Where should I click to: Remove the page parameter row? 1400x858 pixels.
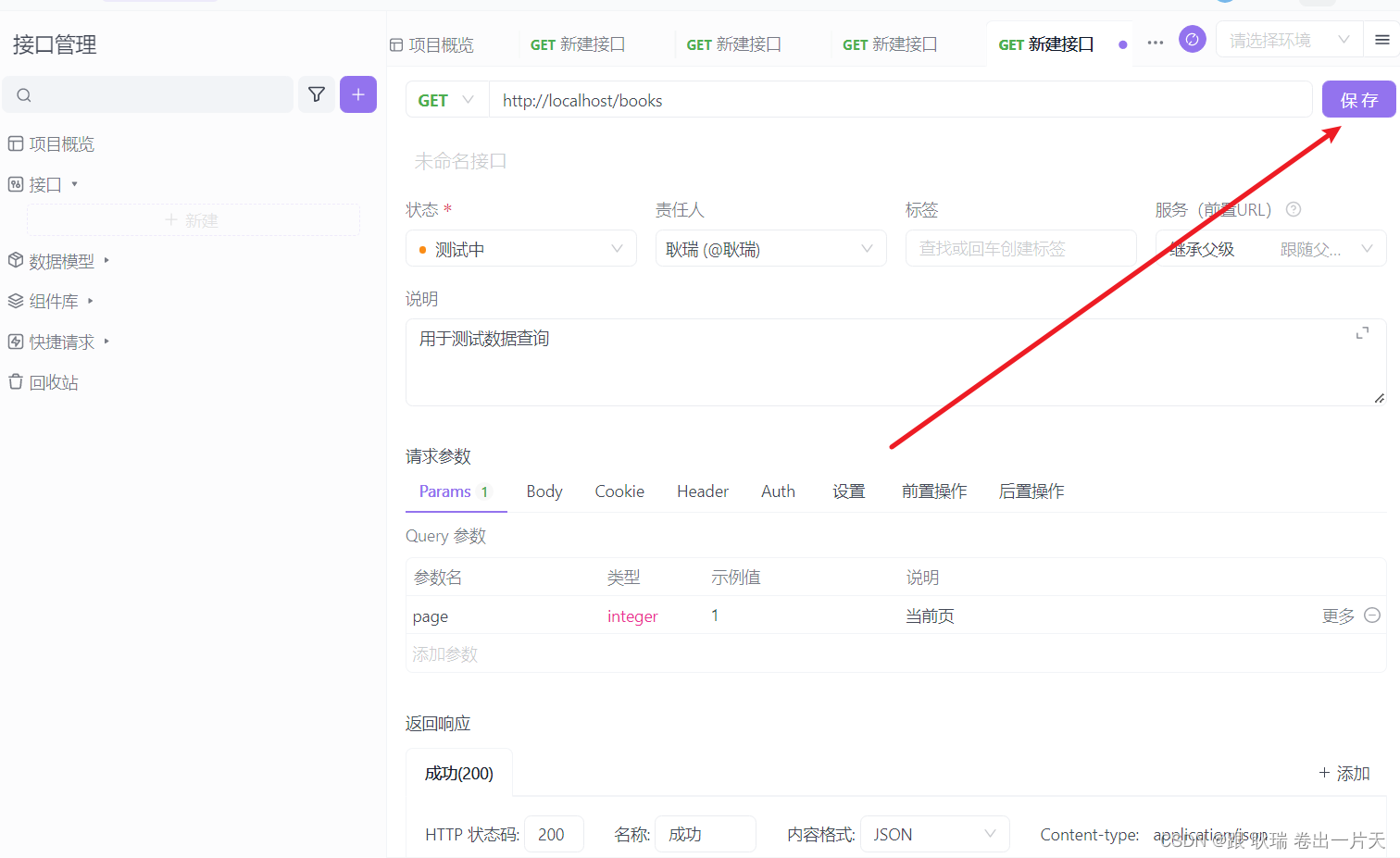[1372, 615]
